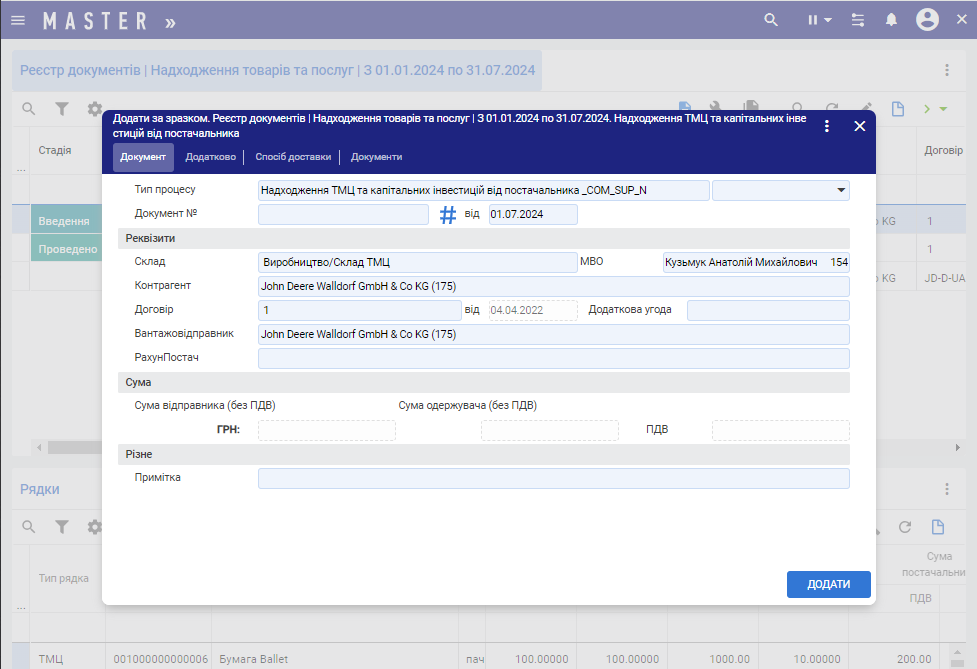The width and height of the screenshot is (977, 669).
Task: Click the hash icon to auto-number the document
Action: coord(448,215)
